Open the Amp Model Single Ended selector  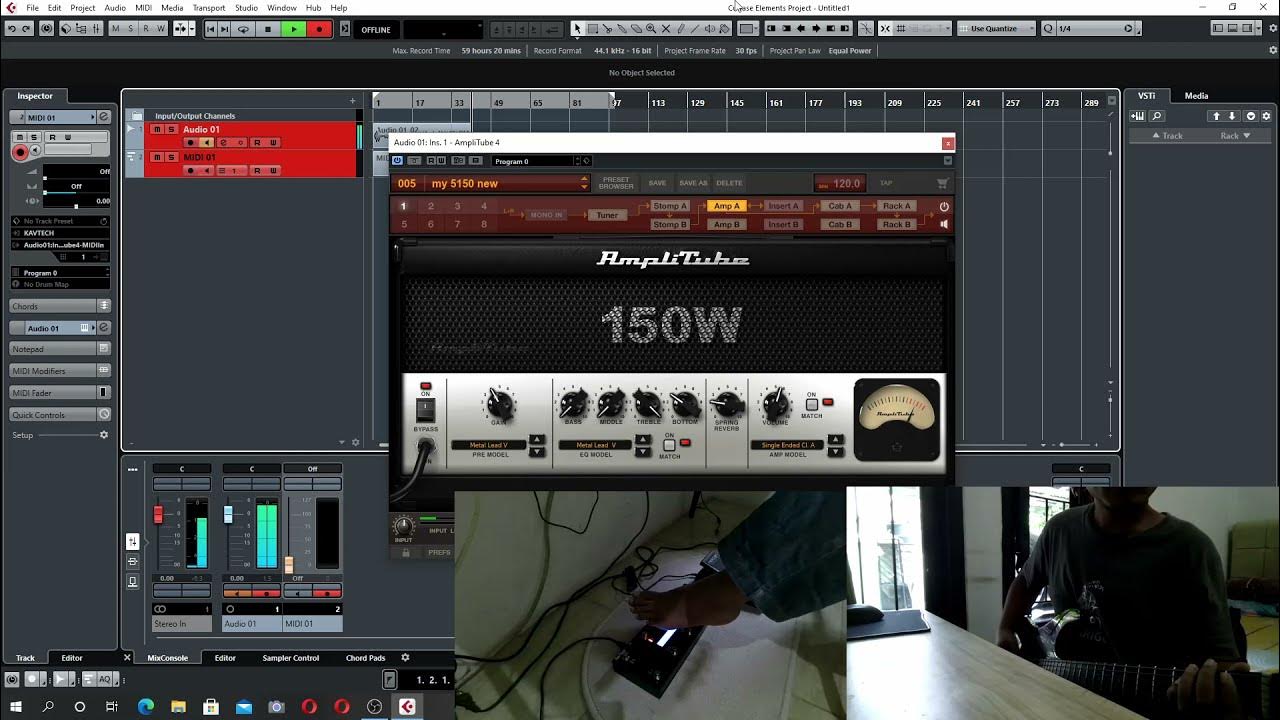pyautogui.click(x=788, y=445)
